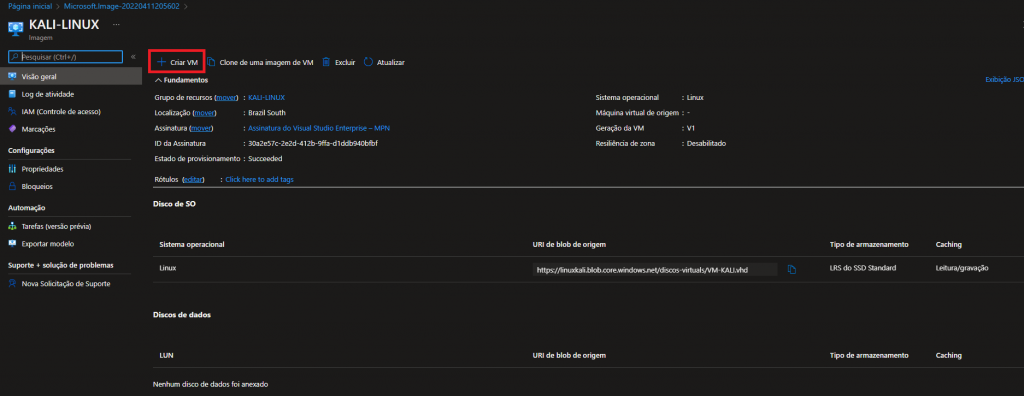1024x396 pixels.
Task: Click the 'Brazil South' location value
Action: tap(266, 112)
